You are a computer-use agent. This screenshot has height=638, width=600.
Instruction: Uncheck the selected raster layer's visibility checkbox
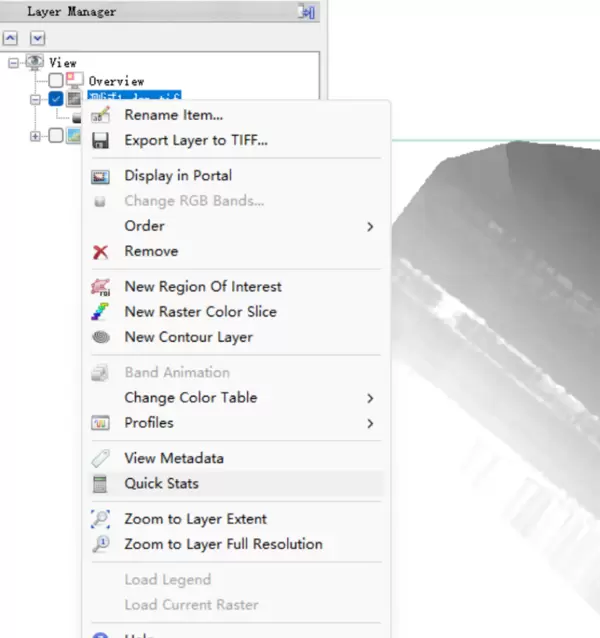click(x=56, y=98)
